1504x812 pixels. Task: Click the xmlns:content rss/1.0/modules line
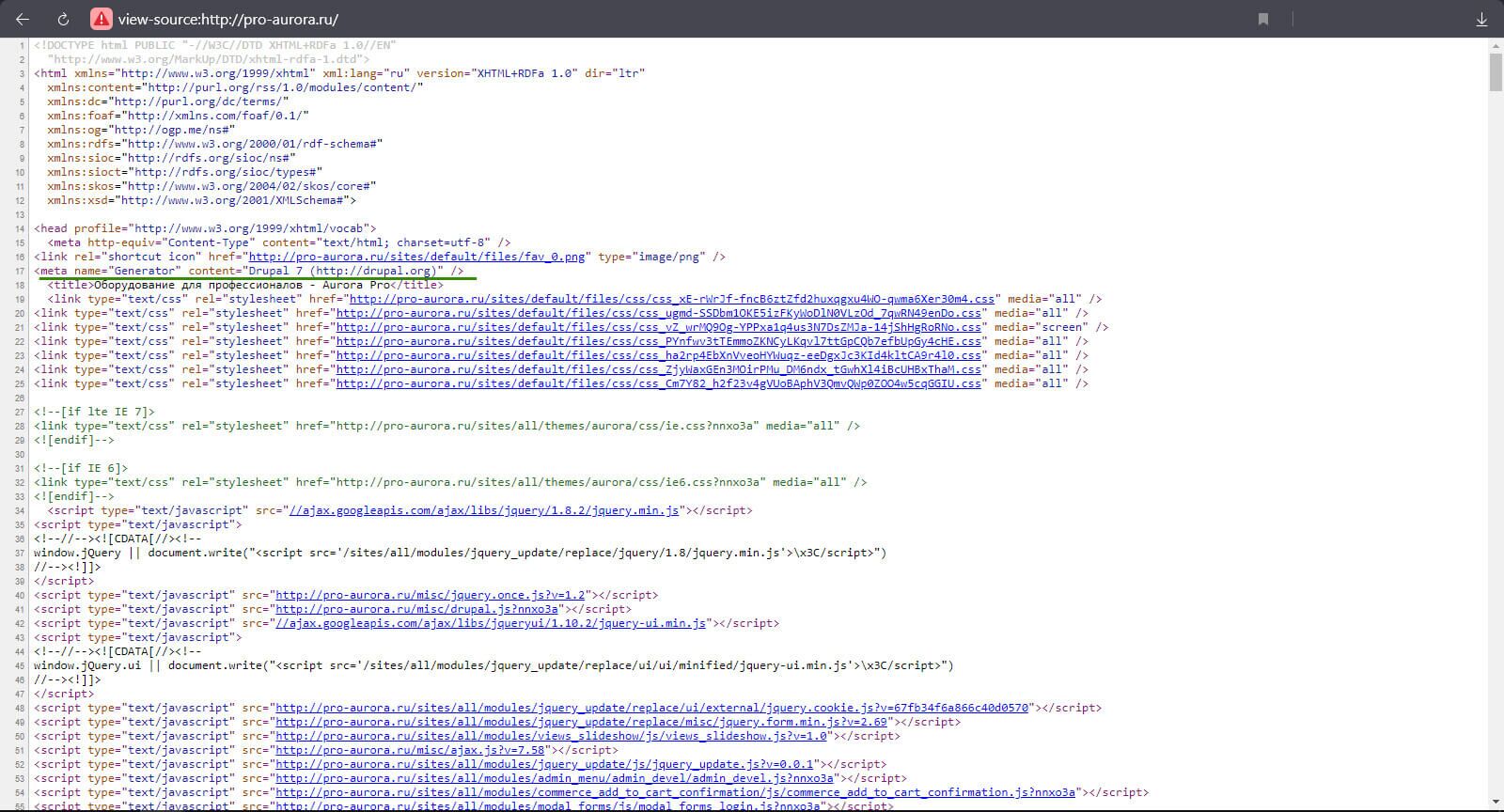pyautogui.click(x=235, y=87)
